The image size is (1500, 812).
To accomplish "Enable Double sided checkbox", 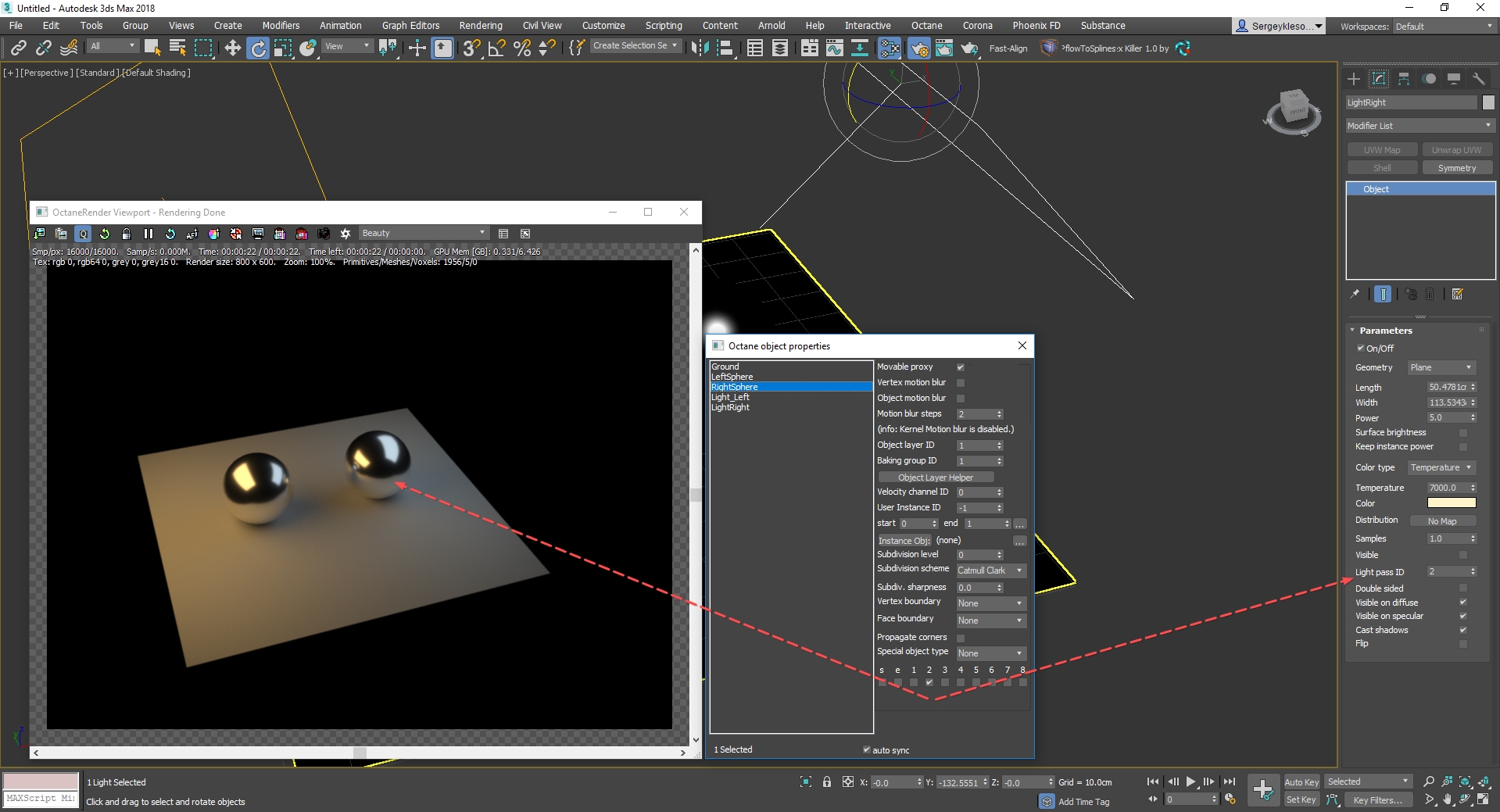I will point(1463,588).
